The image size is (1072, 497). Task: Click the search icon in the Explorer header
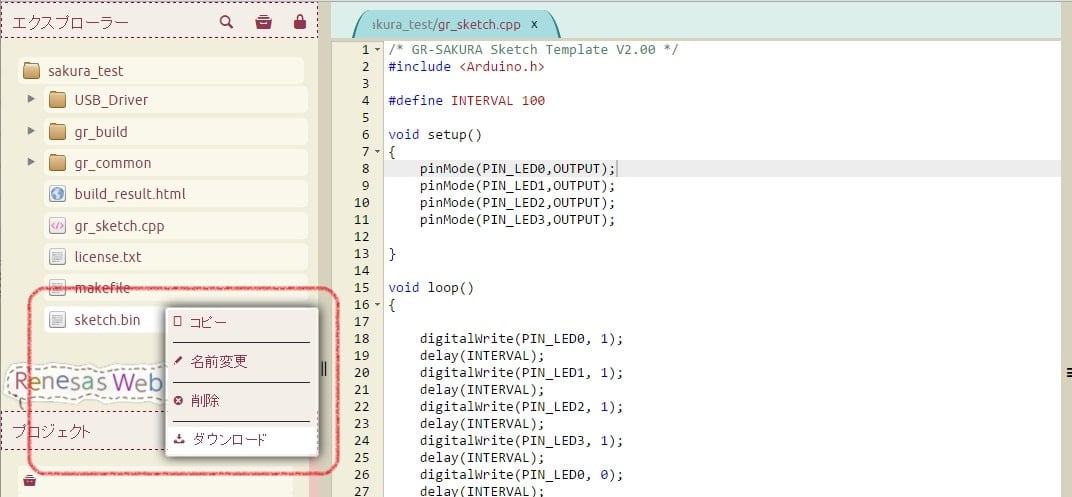coord(227,21)
